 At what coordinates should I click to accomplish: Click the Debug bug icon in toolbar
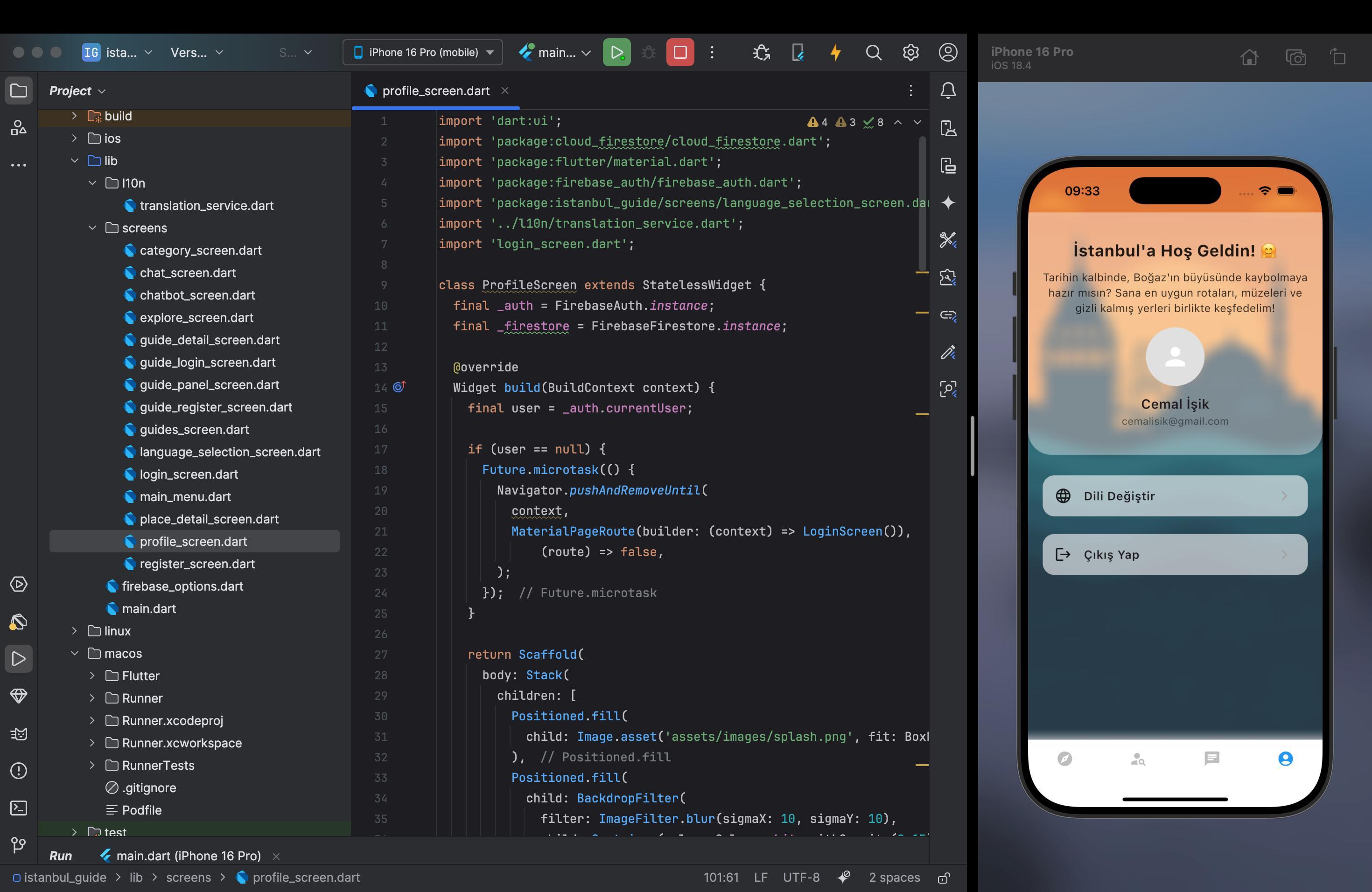[649, 52]
